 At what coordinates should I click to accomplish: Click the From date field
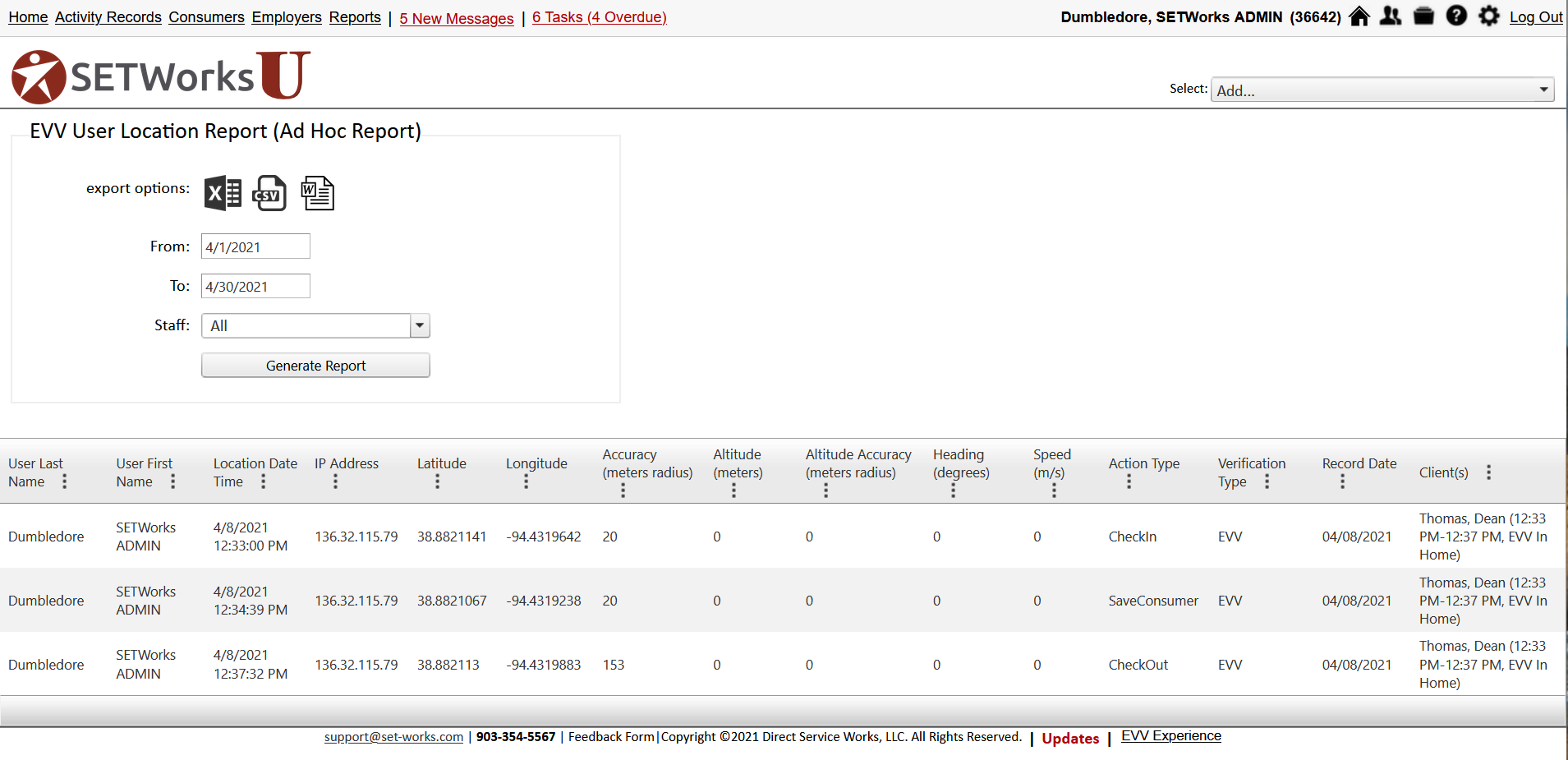coord(255,246)
